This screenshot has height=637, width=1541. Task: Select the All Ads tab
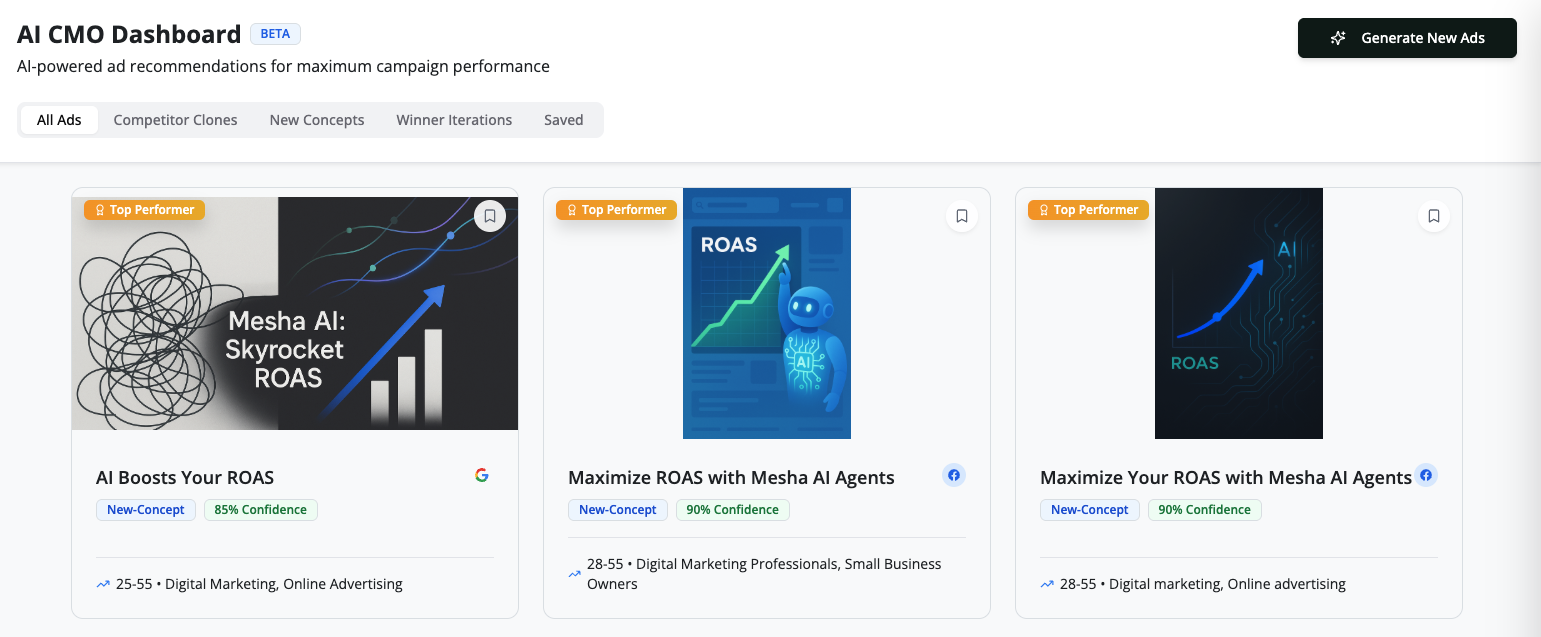tap(58, 119)
